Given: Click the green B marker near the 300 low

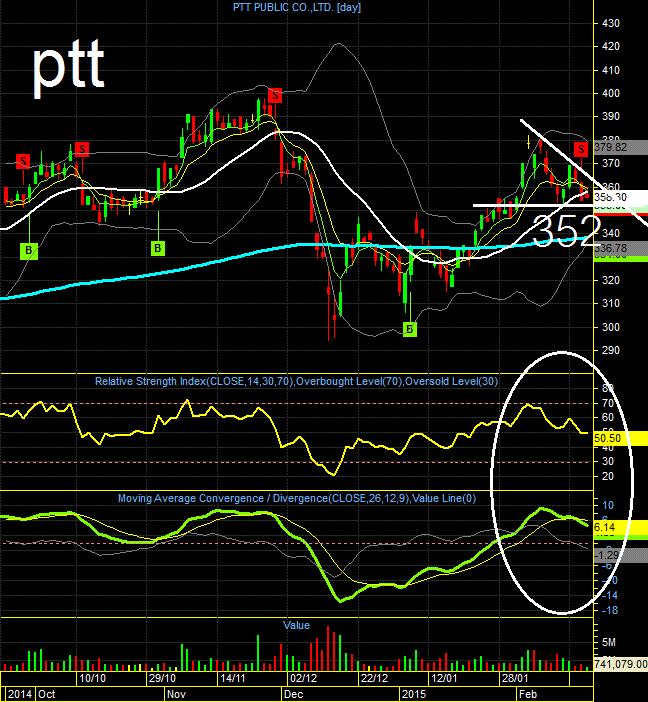Looking at the screenshot, I should pyautogui.click(x=410, y=330).
